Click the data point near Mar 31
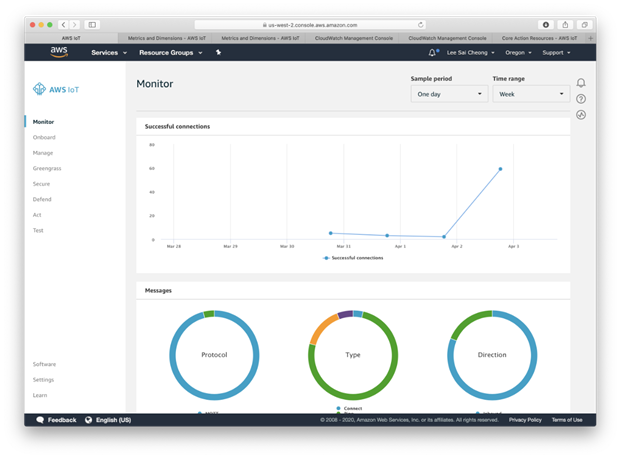The width and height of the screenshot is (620, 458). coord(331,233)
